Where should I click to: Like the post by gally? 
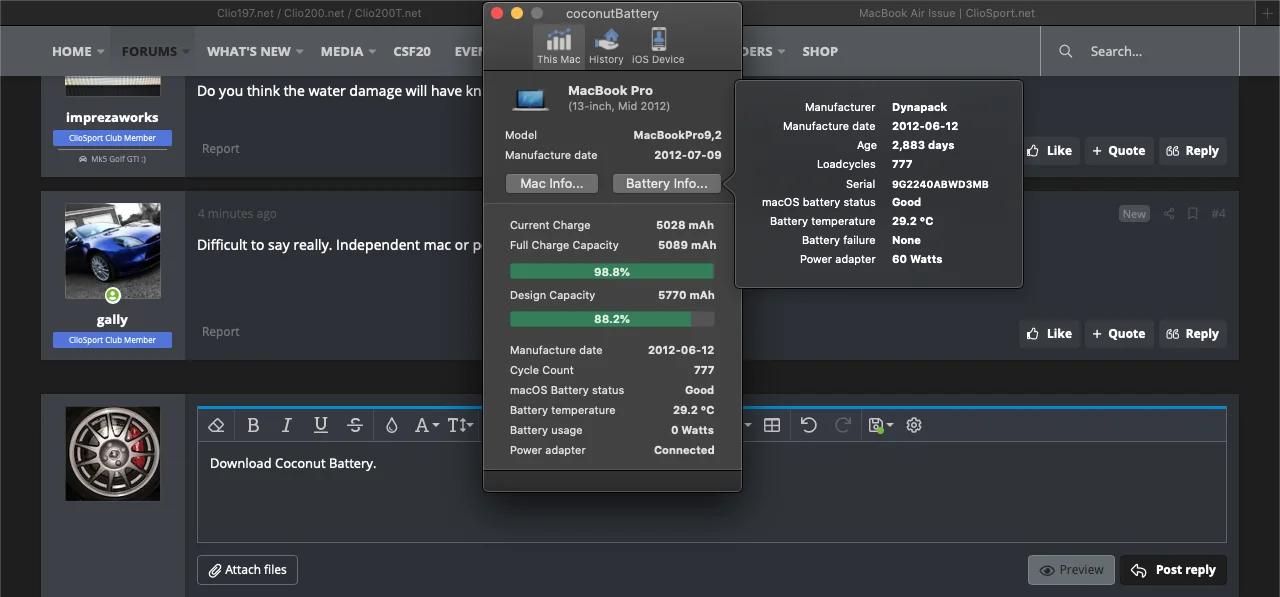(x=1049, y=334)
